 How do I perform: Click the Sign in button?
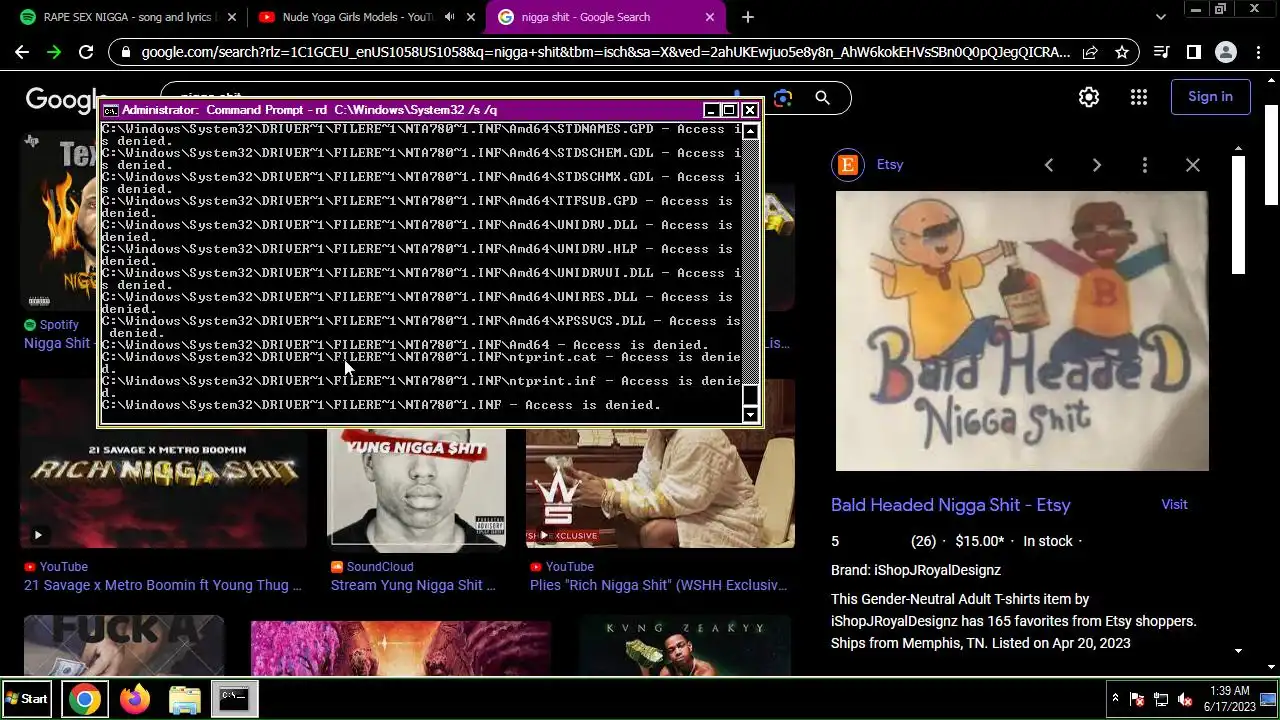coord(1210,97)
